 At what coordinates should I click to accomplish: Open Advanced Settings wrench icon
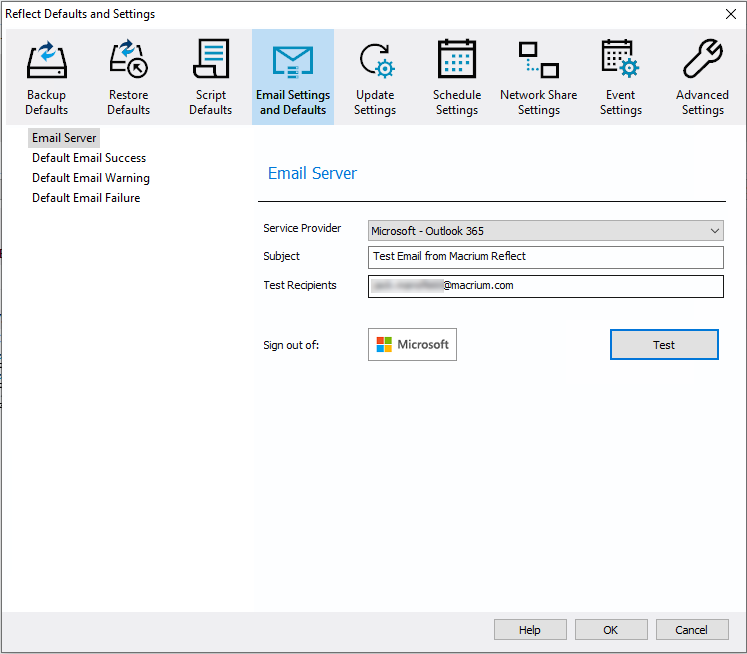(703, 60)
